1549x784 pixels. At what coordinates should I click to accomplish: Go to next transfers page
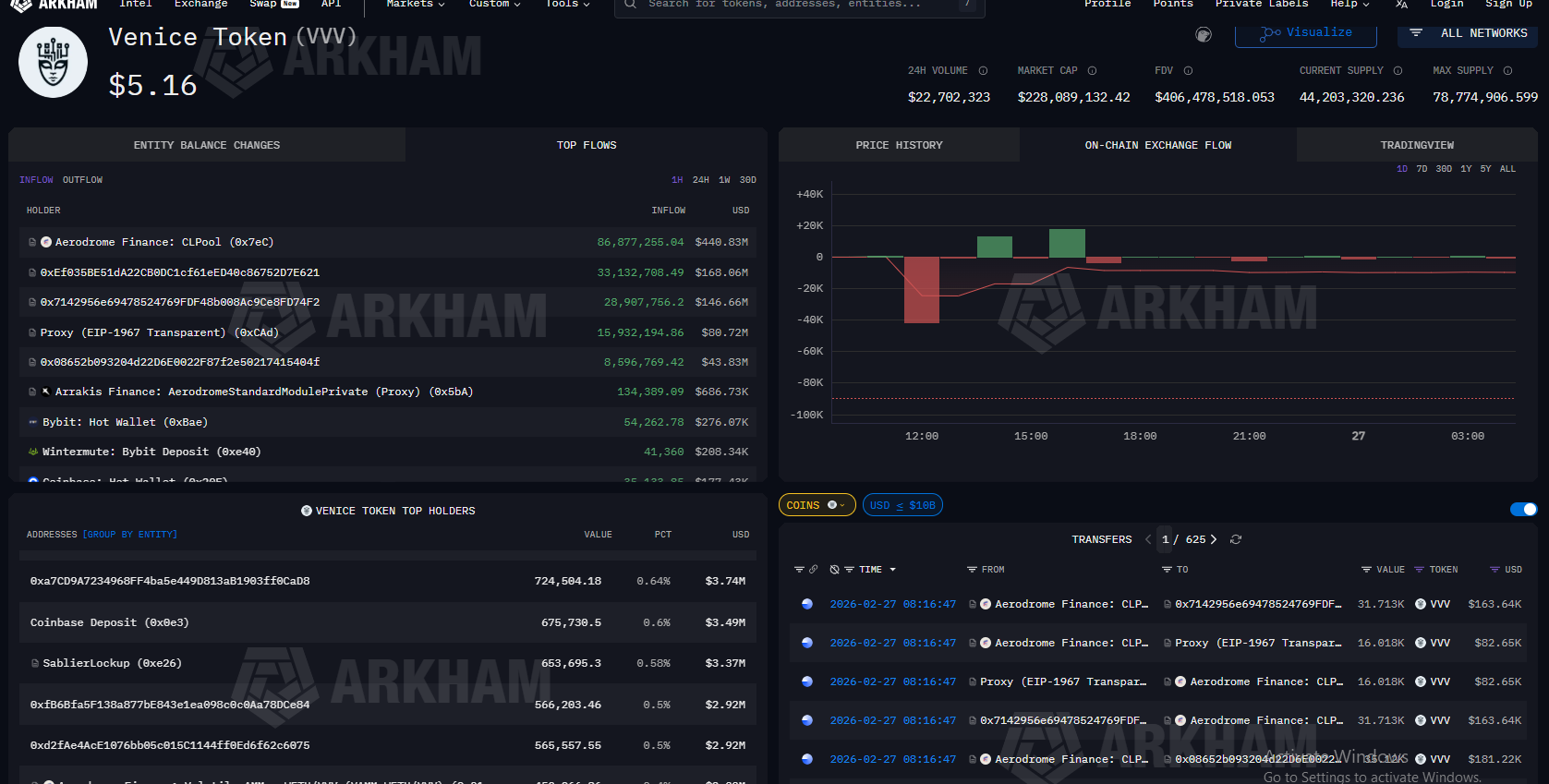1214,539
